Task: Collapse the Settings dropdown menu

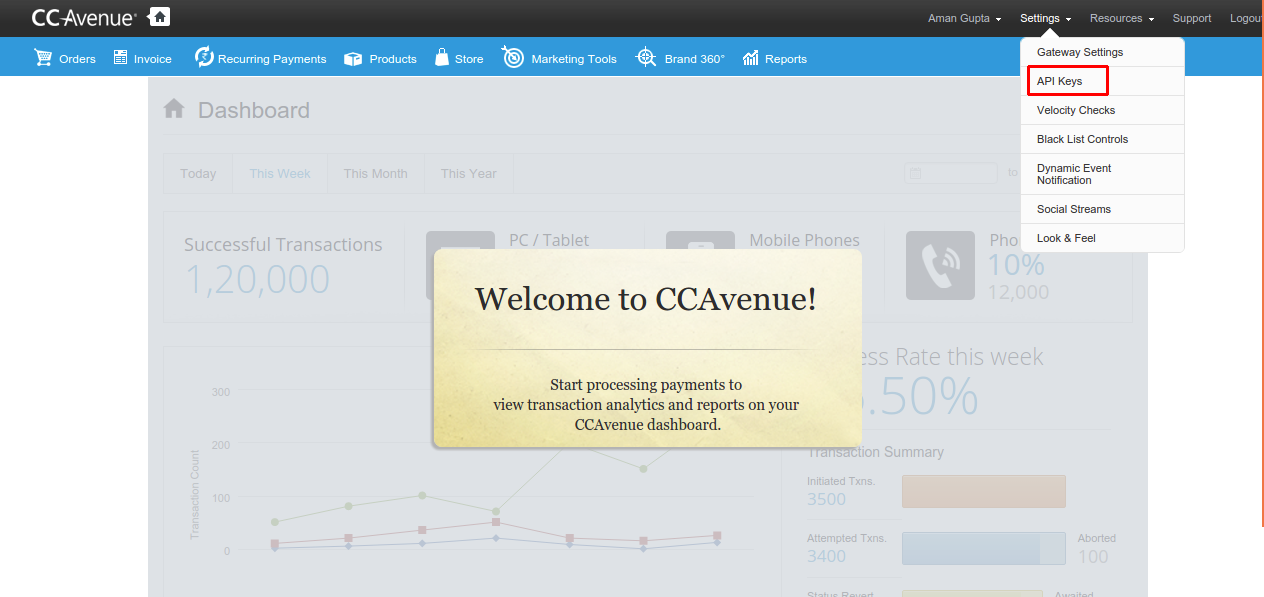Action: pyautogui.click(x=1045, y=18)
